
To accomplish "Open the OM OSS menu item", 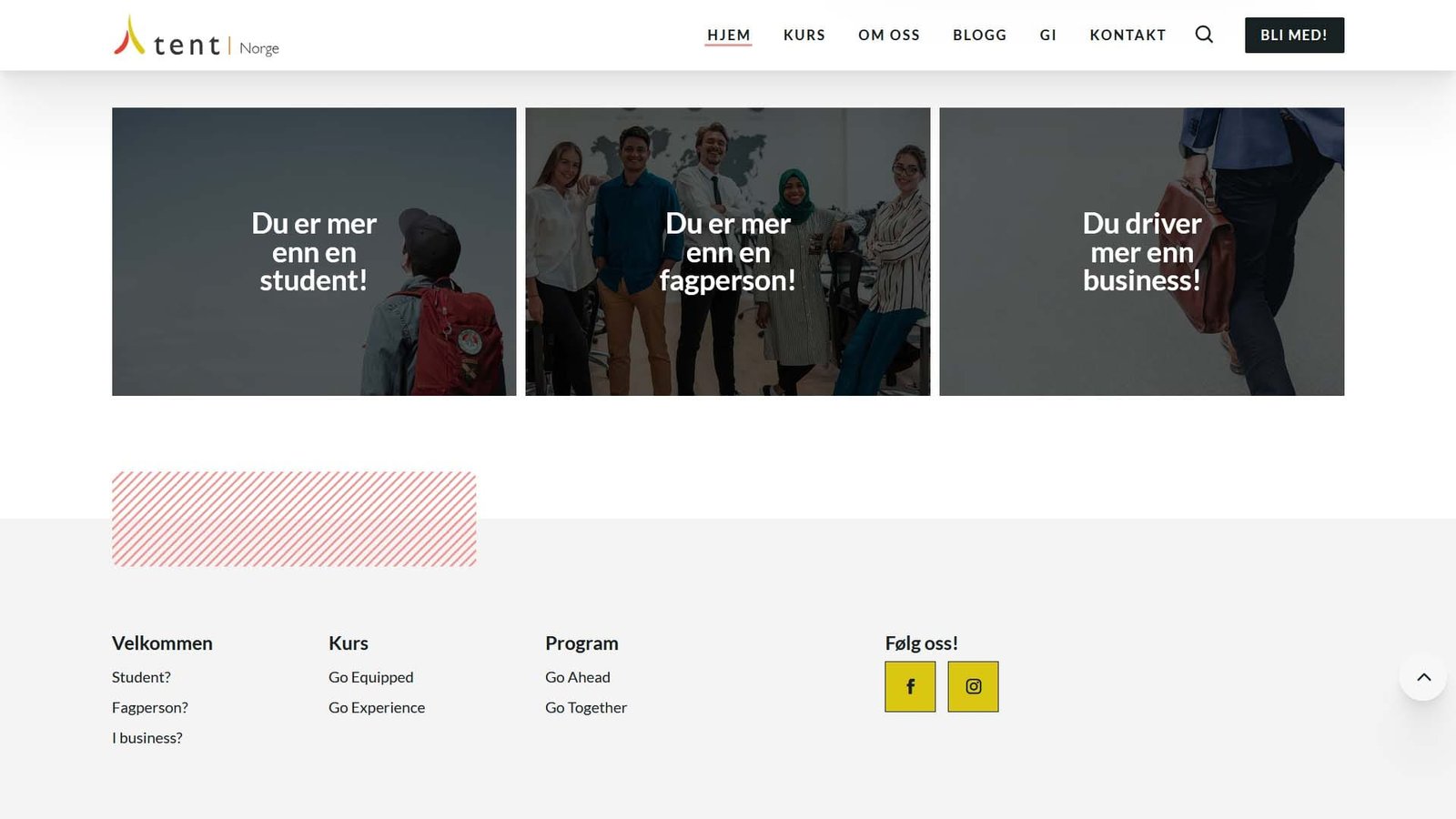I will coord(889,35).
